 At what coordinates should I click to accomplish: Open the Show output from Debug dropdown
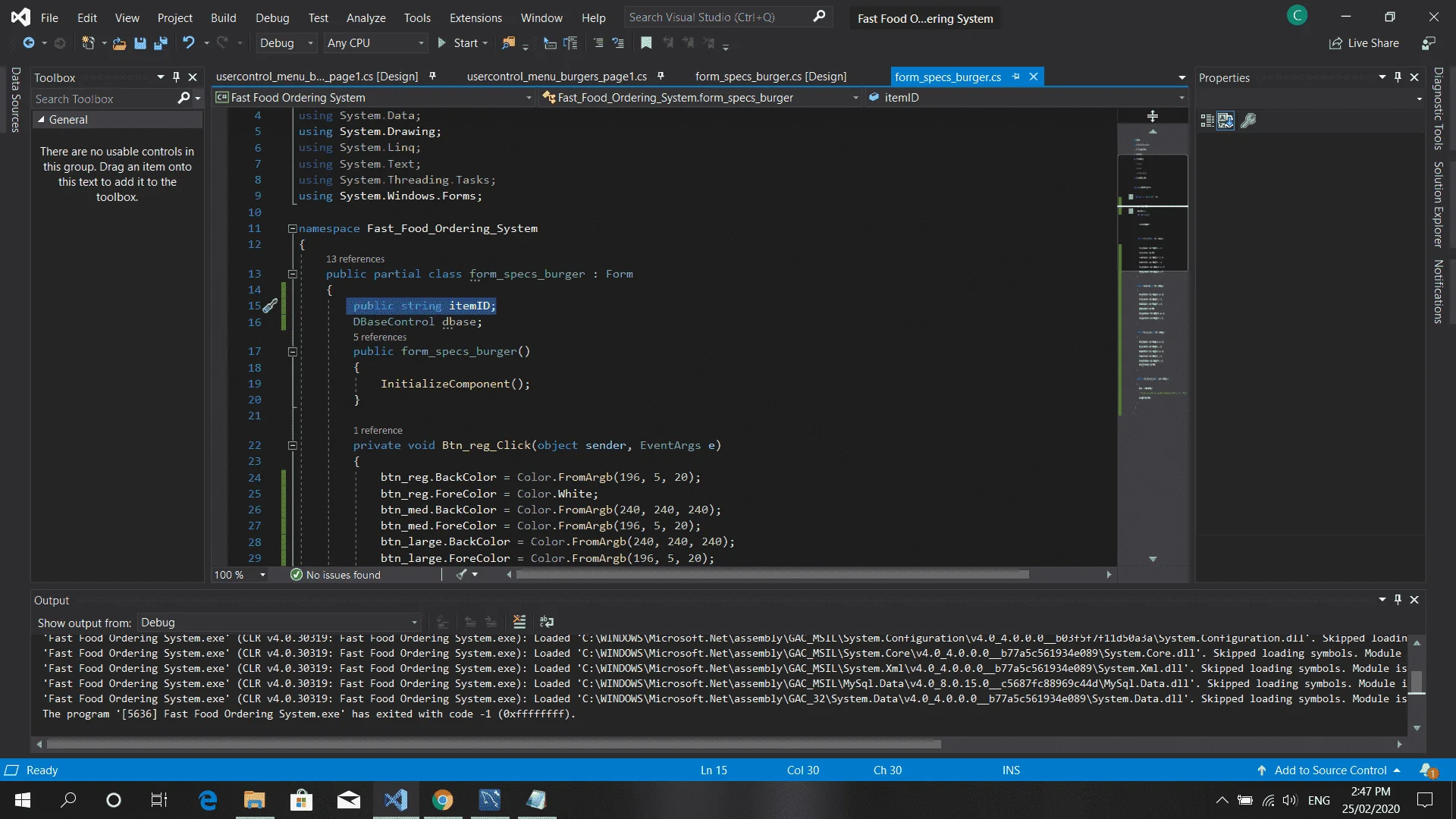[x=279, y=622]
